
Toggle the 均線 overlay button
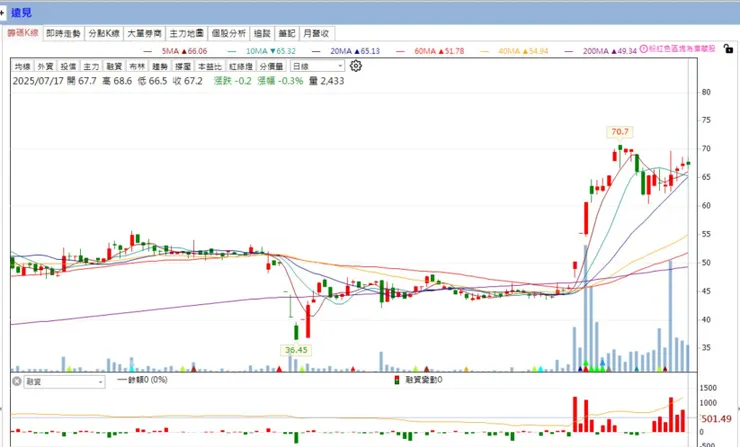22,66
